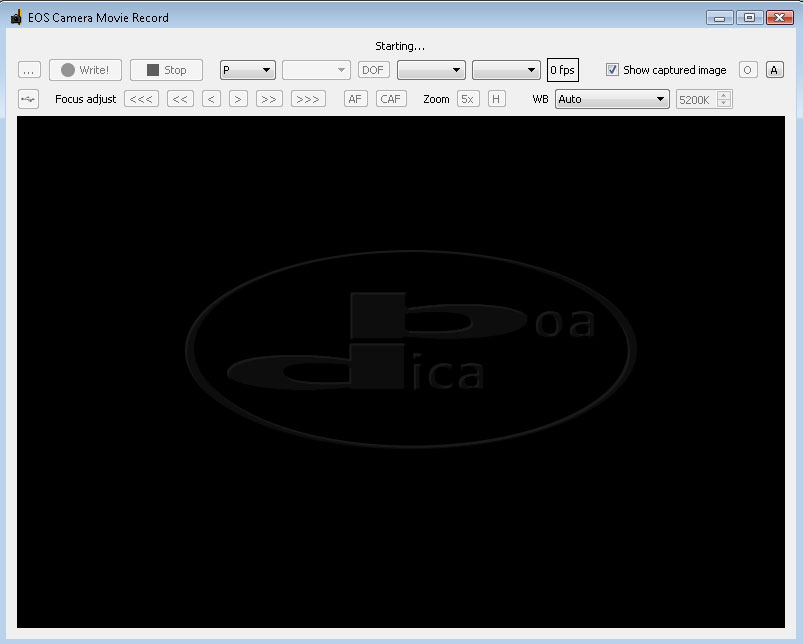Click the >>> far focus adjust button
Screen dimensions: 803x644
[308, 99]
